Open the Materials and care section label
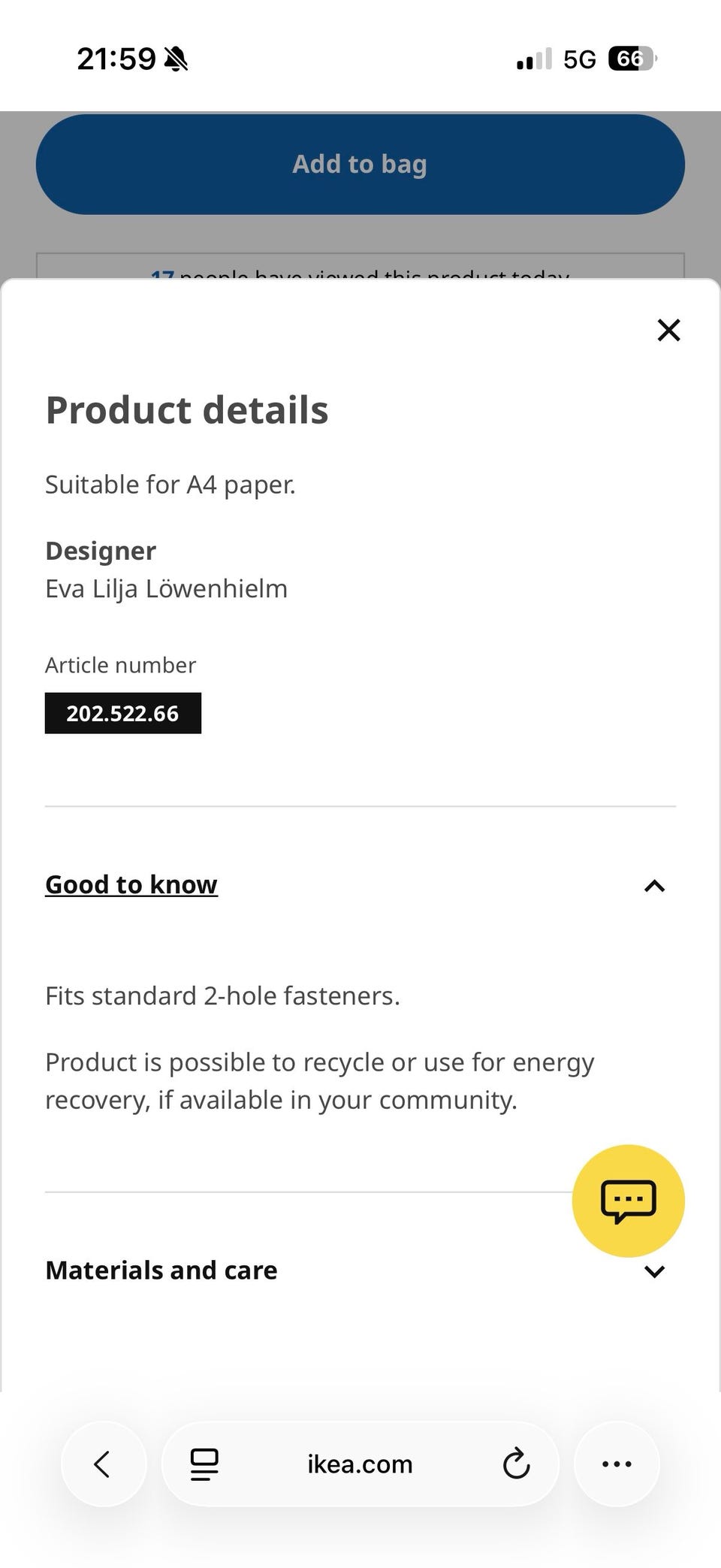The width and height of the screenshot is (721, 1568). click(161, 1270)
